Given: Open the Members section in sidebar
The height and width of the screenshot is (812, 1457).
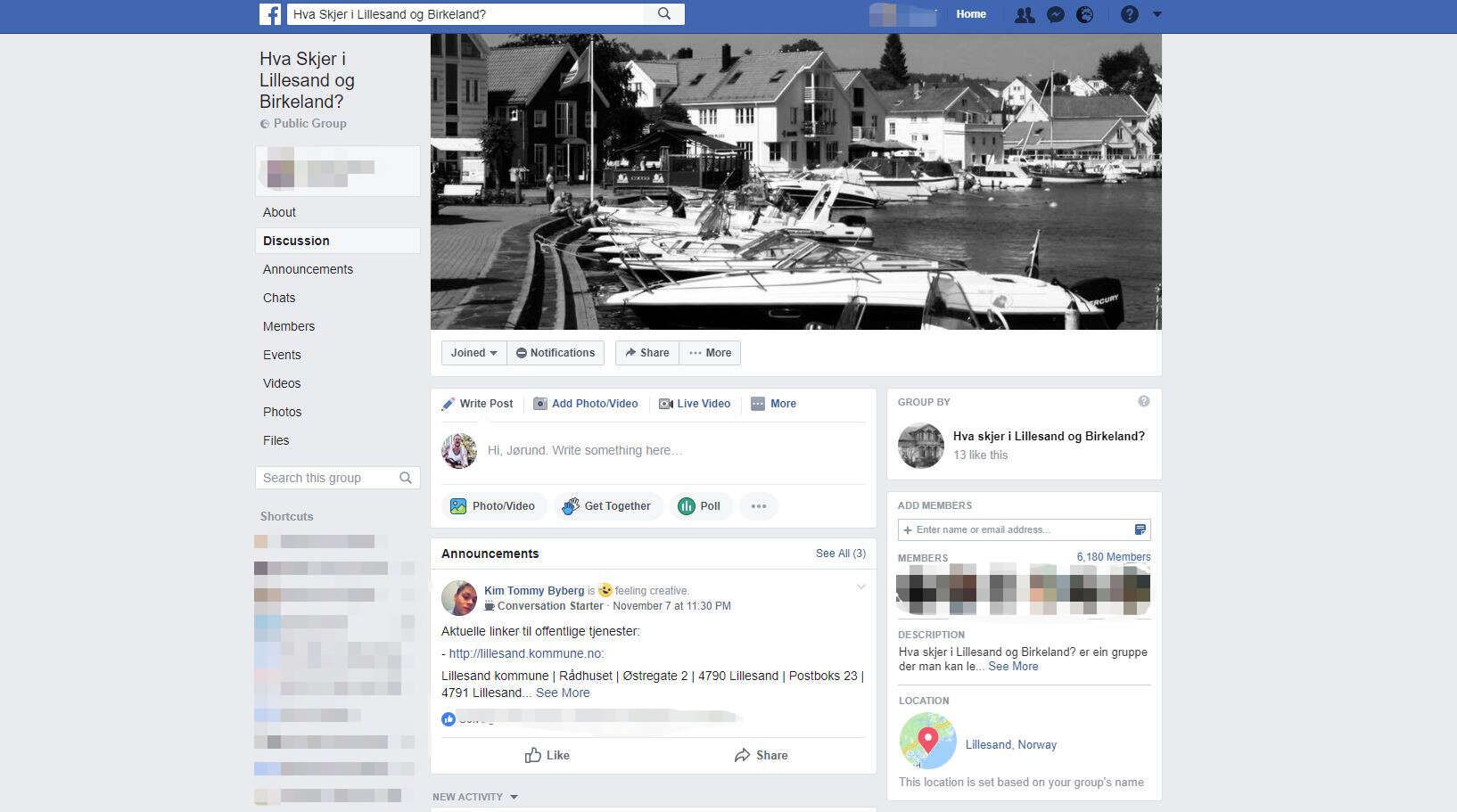Looking at the screenshot, I should click(289, 326).
